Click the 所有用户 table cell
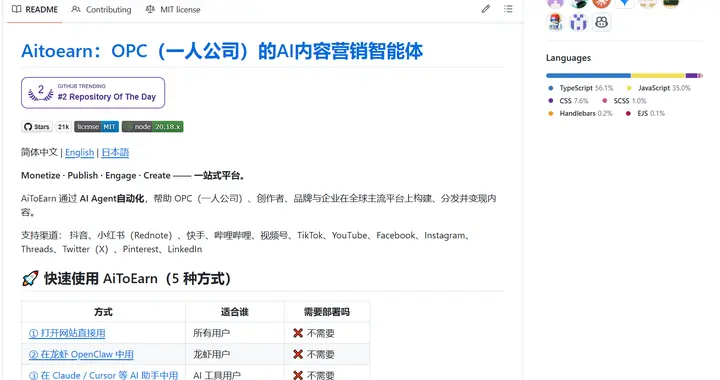Image resolution: width=720 pixels, height=380 pixels. click(235, 333)
